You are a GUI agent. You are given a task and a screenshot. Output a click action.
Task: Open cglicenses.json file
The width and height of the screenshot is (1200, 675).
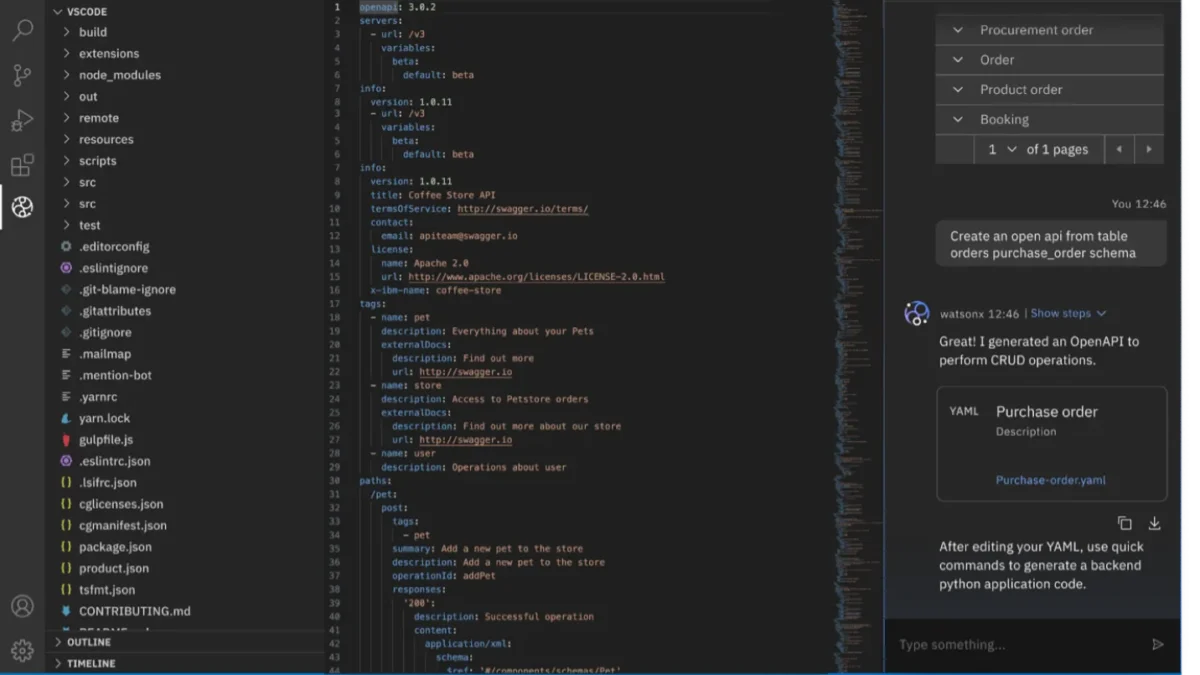coord(121,504)
